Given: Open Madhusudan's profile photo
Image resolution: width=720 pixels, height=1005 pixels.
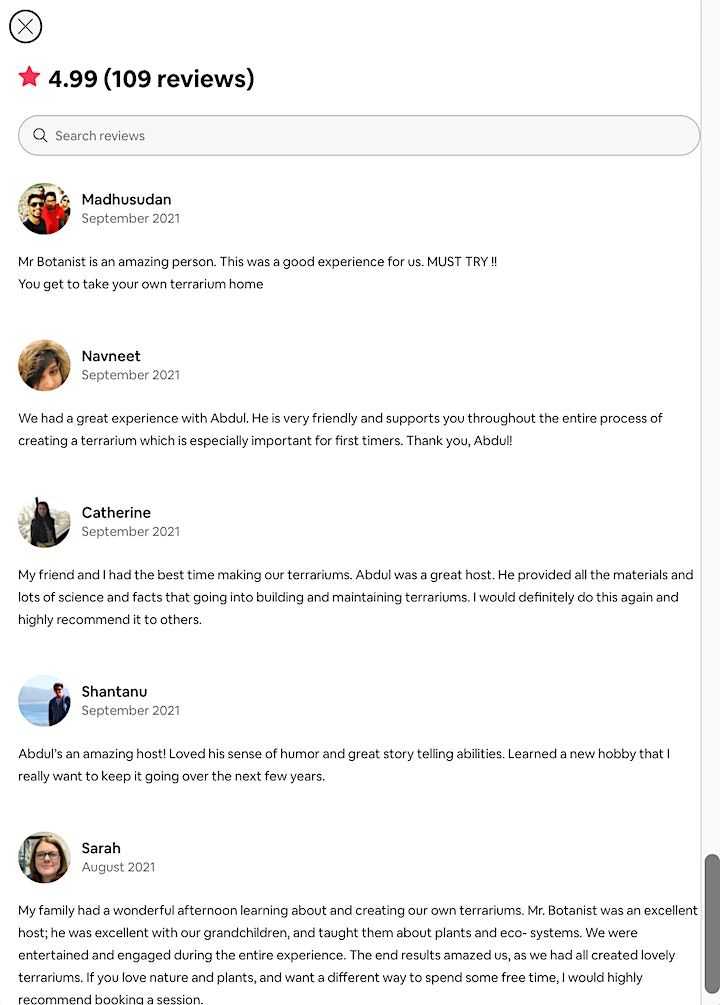Looking at the screenshot, I should pyautogui.click(x=44, y=209).
